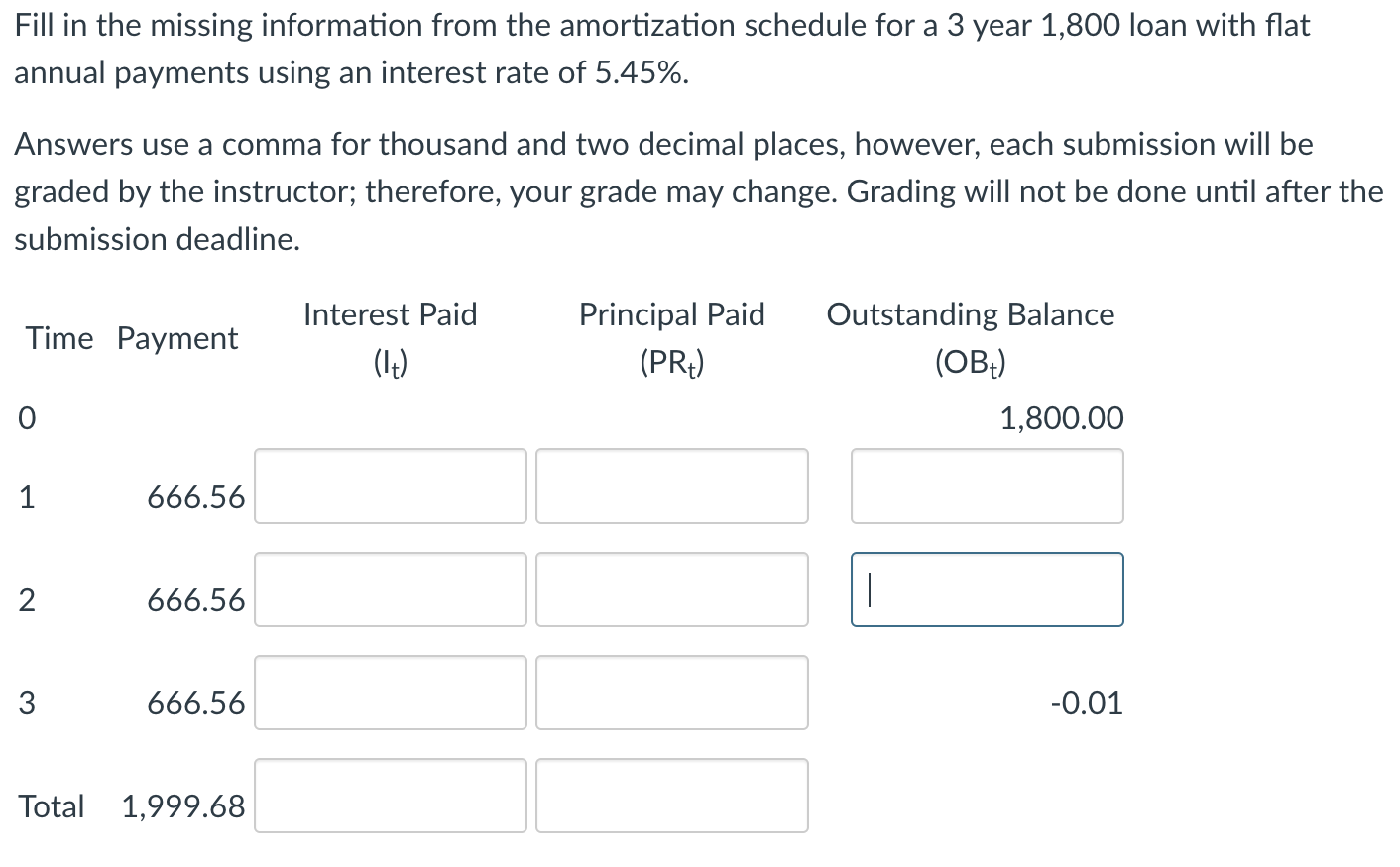Select the focused Outstanding Balance field for year 2

click(x=987, y=589)
